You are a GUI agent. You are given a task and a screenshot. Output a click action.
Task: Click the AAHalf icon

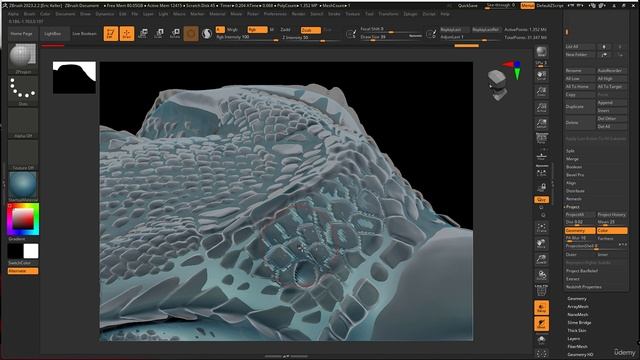[542, 124]
